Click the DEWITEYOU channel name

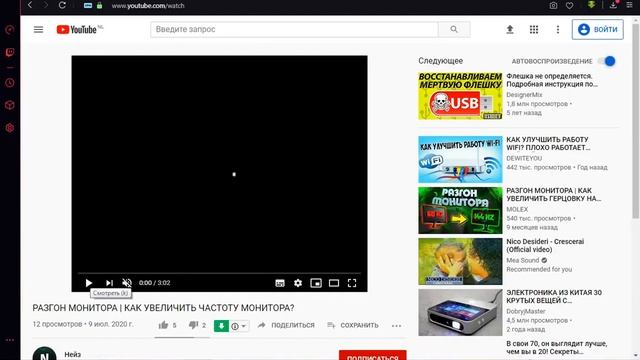[x=524, y=158]
